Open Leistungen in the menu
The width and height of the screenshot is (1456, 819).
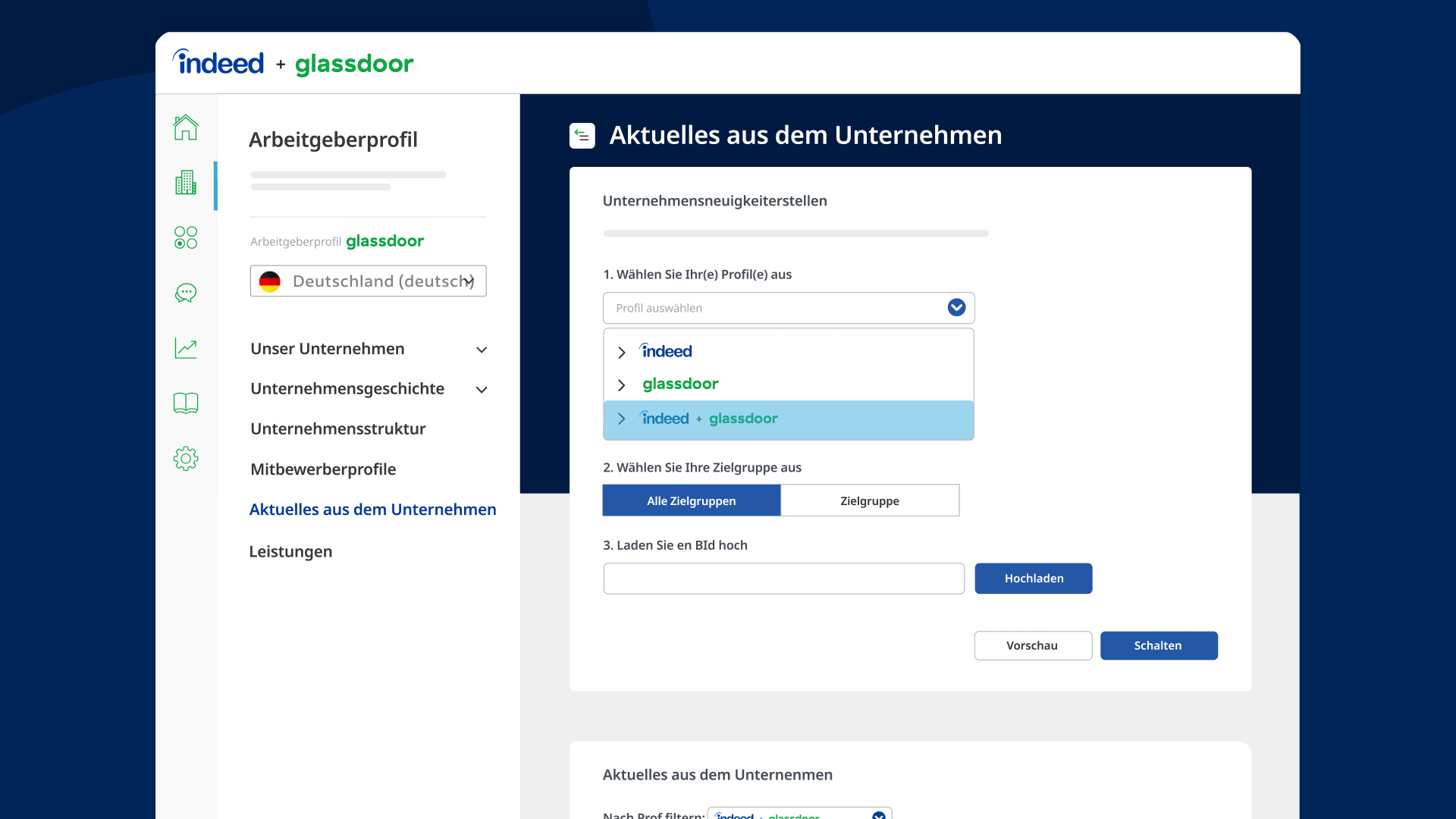point(290,551)
